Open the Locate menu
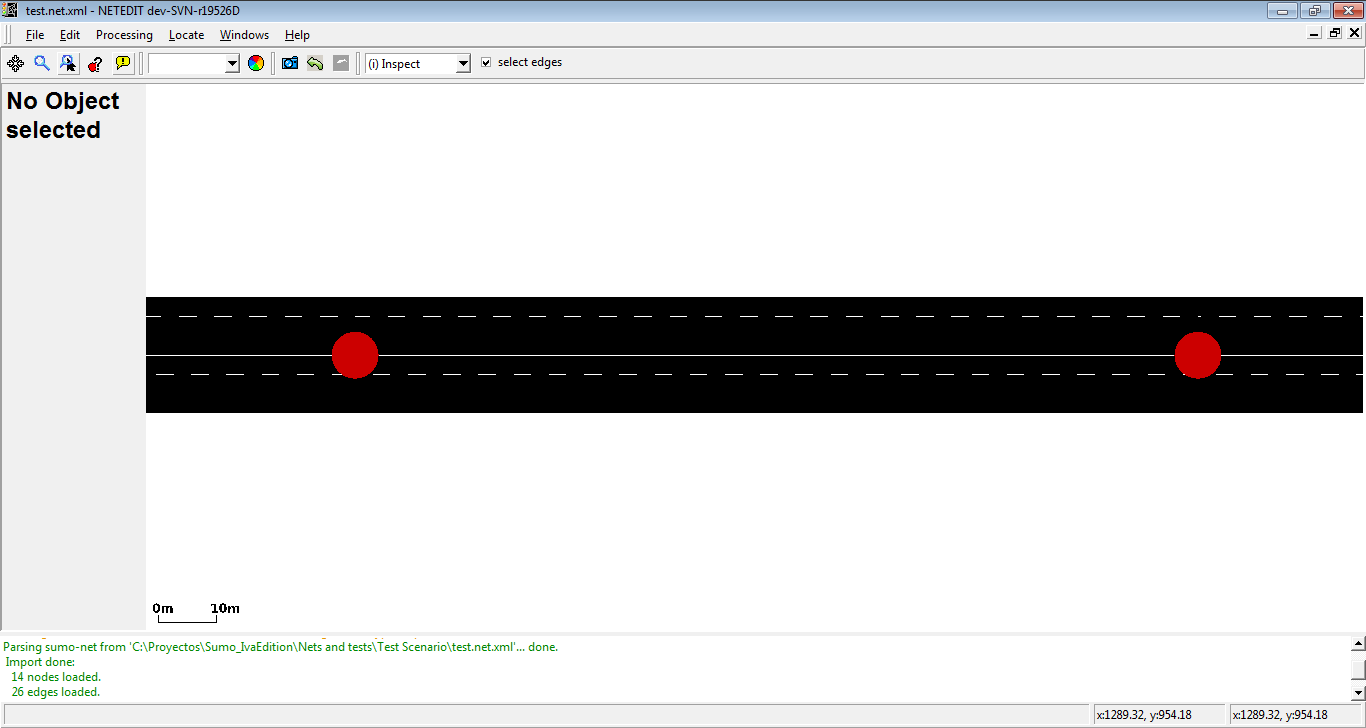Image resolution: width=1366 pixels, height=728 pixels. [186, 35]
